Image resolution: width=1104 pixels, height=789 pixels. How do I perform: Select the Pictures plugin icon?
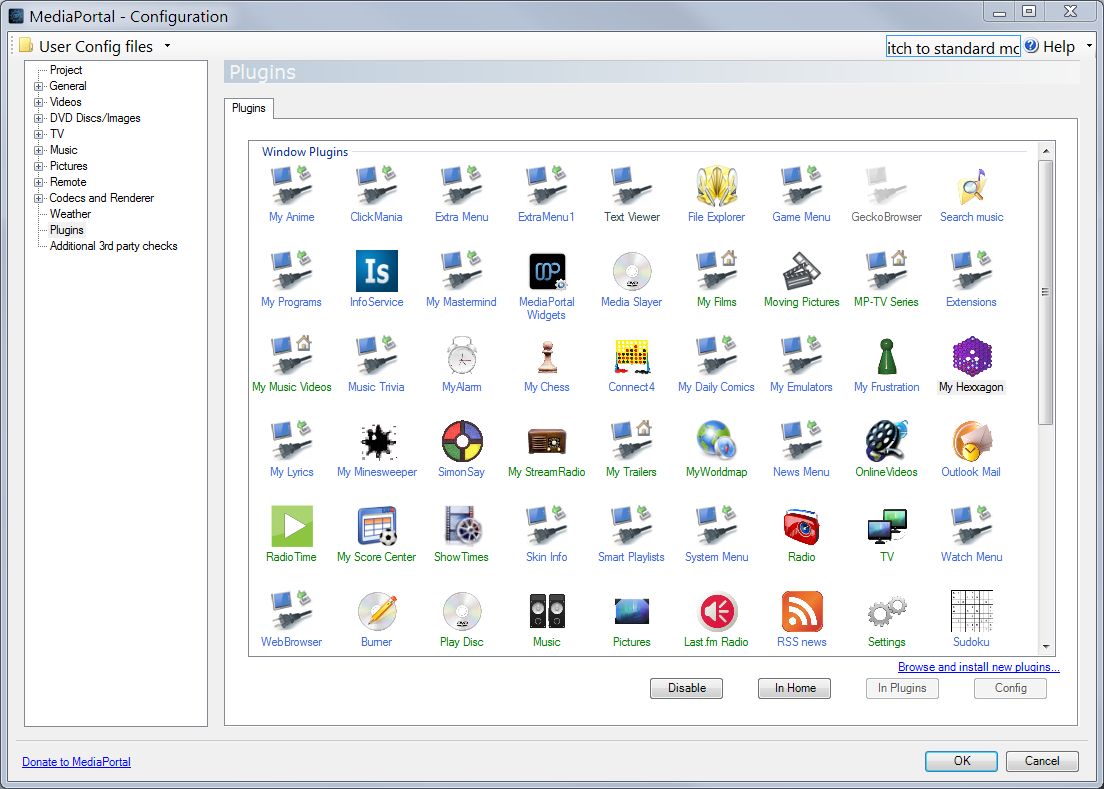632,611
